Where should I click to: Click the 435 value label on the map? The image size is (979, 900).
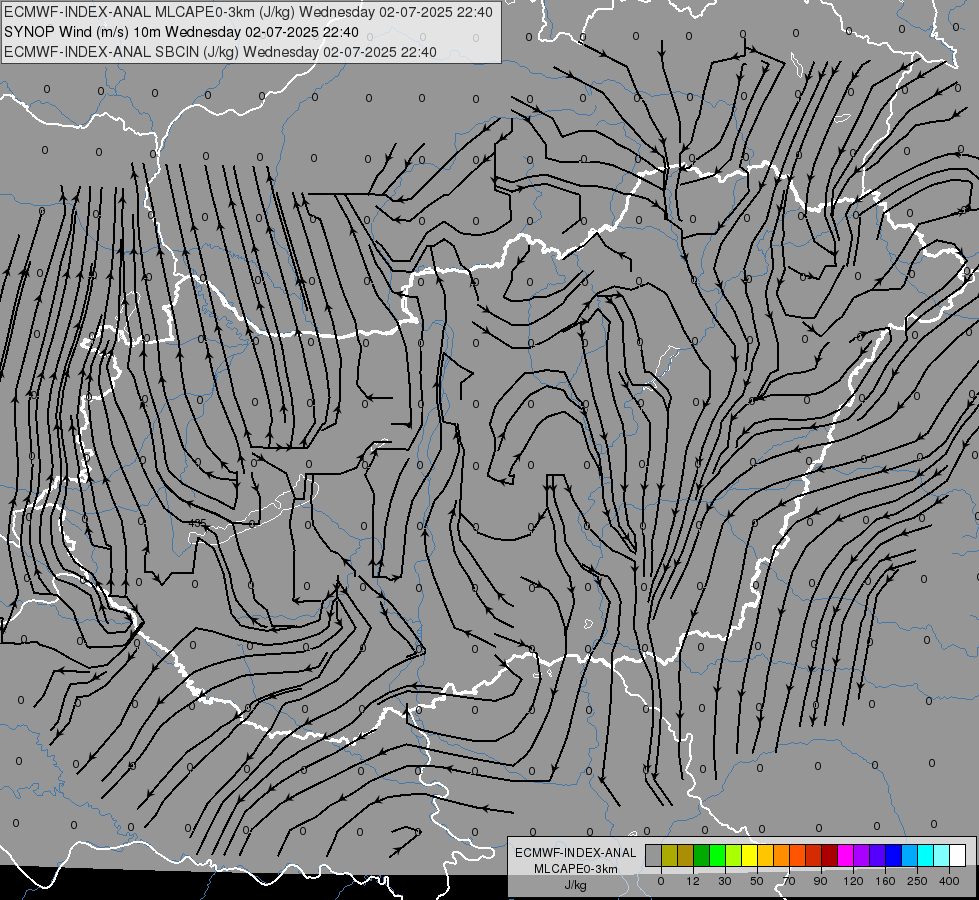pos(197,523)
